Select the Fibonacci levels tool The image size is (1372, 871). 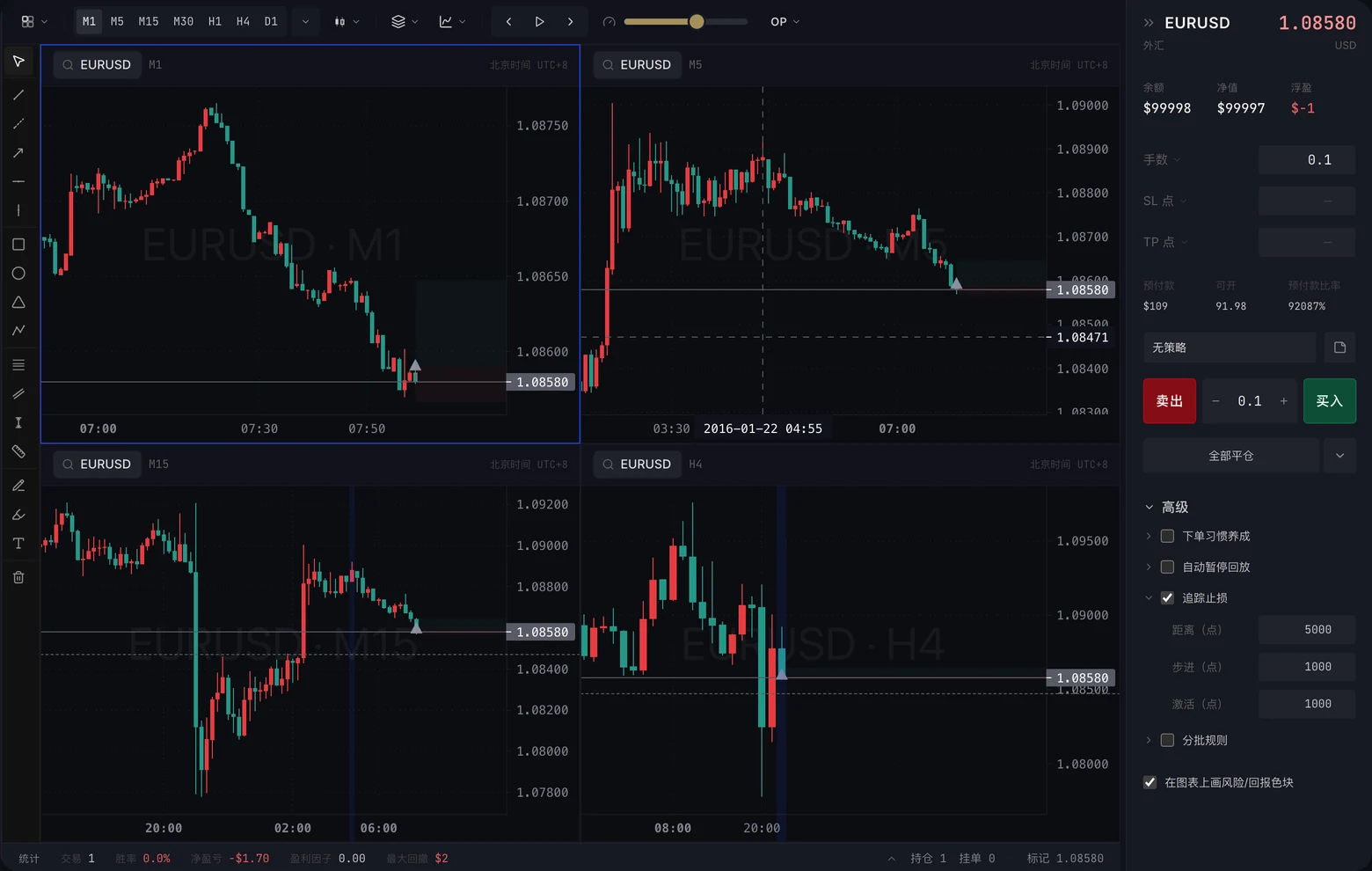point(18,365)
